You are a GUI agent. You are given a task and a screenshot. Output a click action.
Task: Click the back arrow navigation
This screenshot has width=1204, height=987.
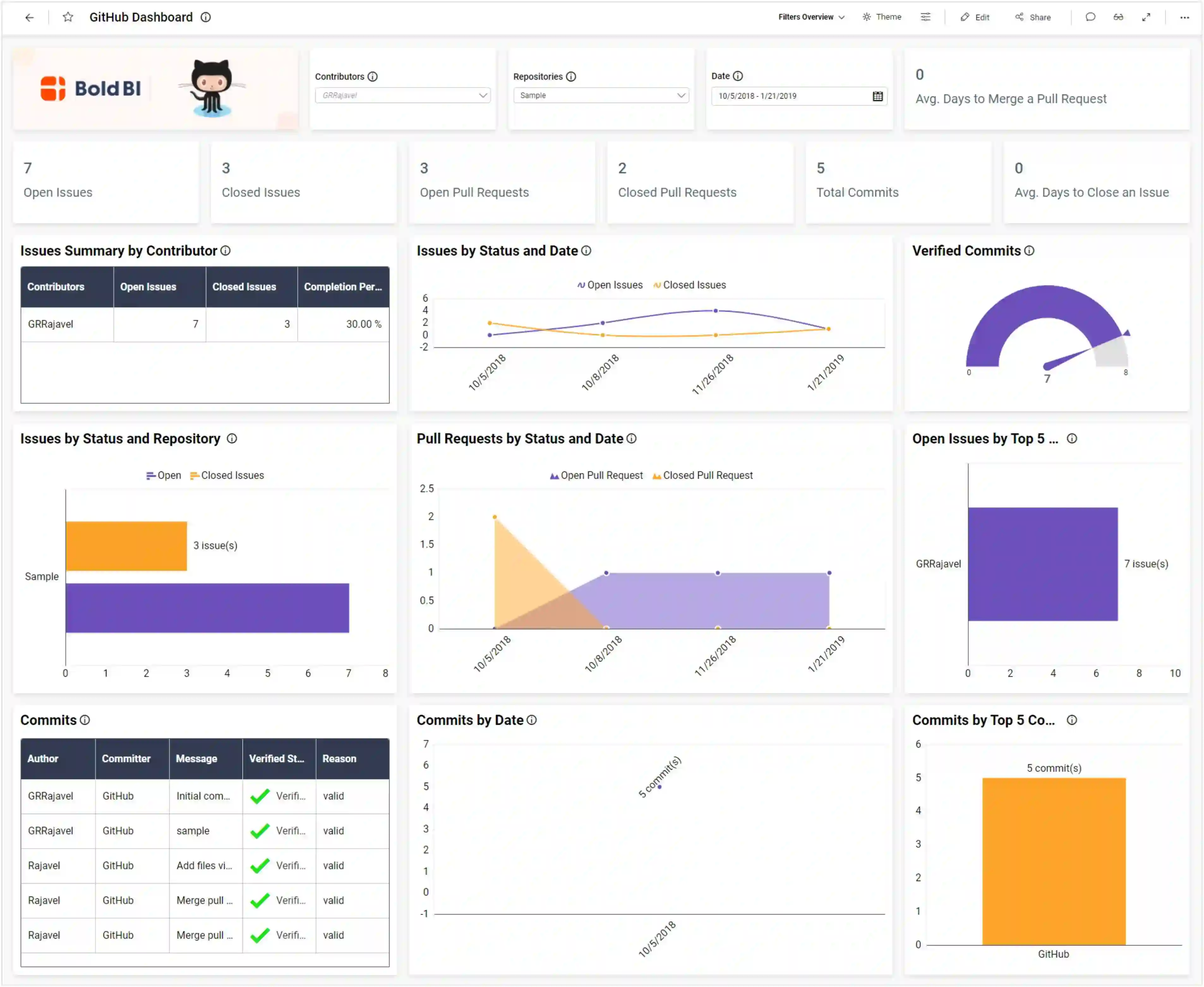29,18
